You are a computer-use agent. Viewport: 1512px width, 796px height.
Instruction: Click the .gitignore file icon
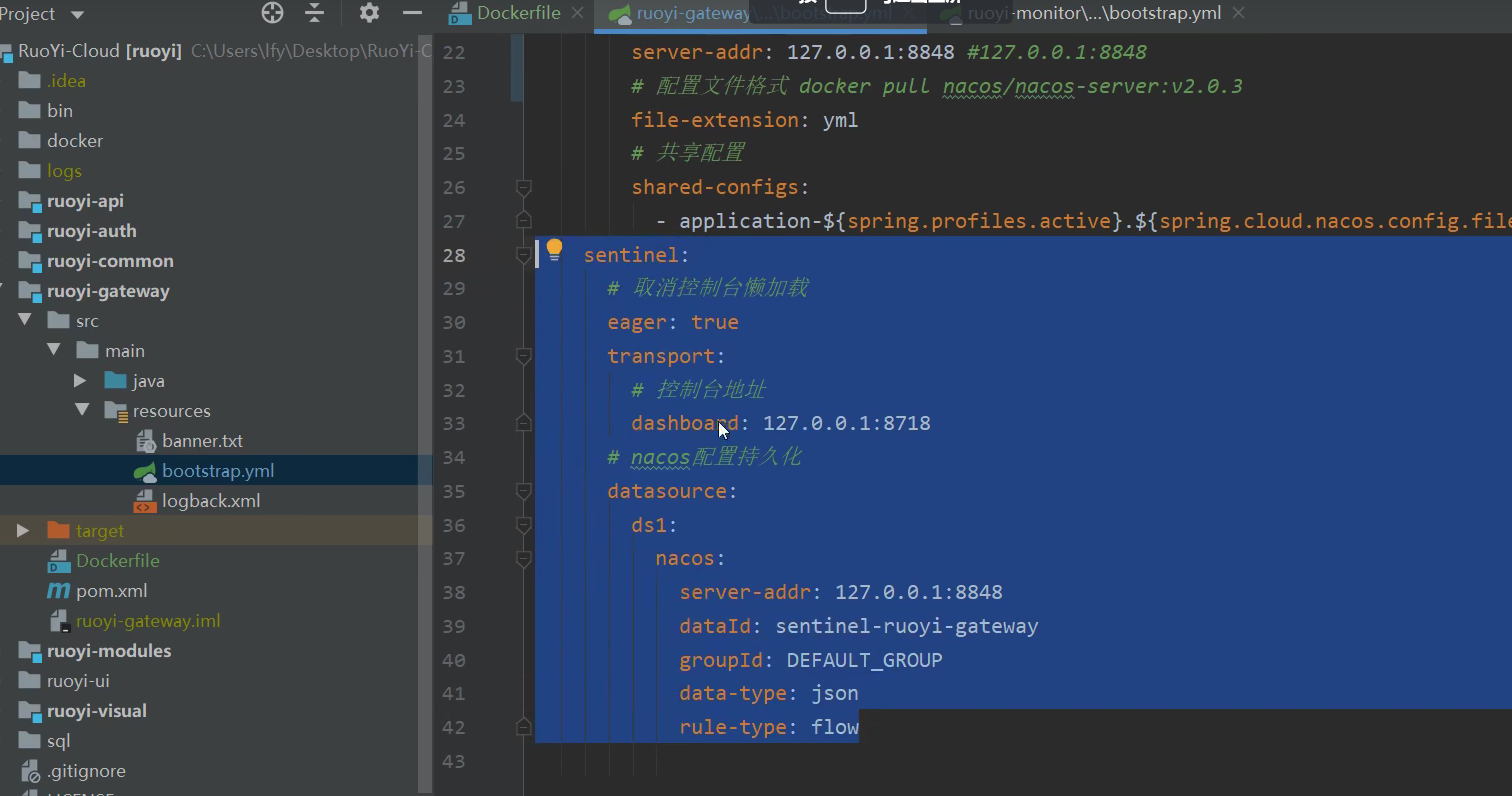(x=30, y=771)
